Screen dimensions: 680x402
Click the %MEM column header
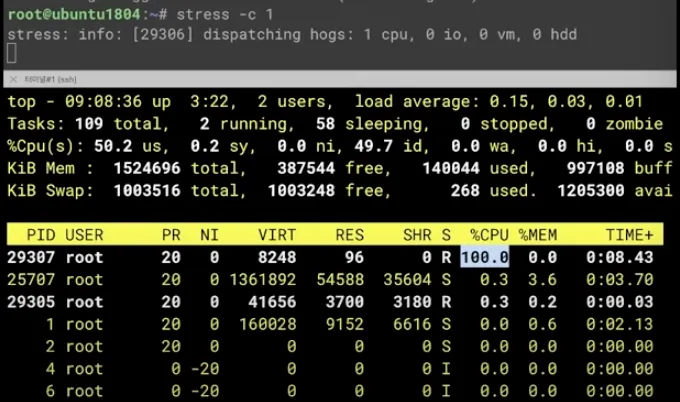[538, 235]
